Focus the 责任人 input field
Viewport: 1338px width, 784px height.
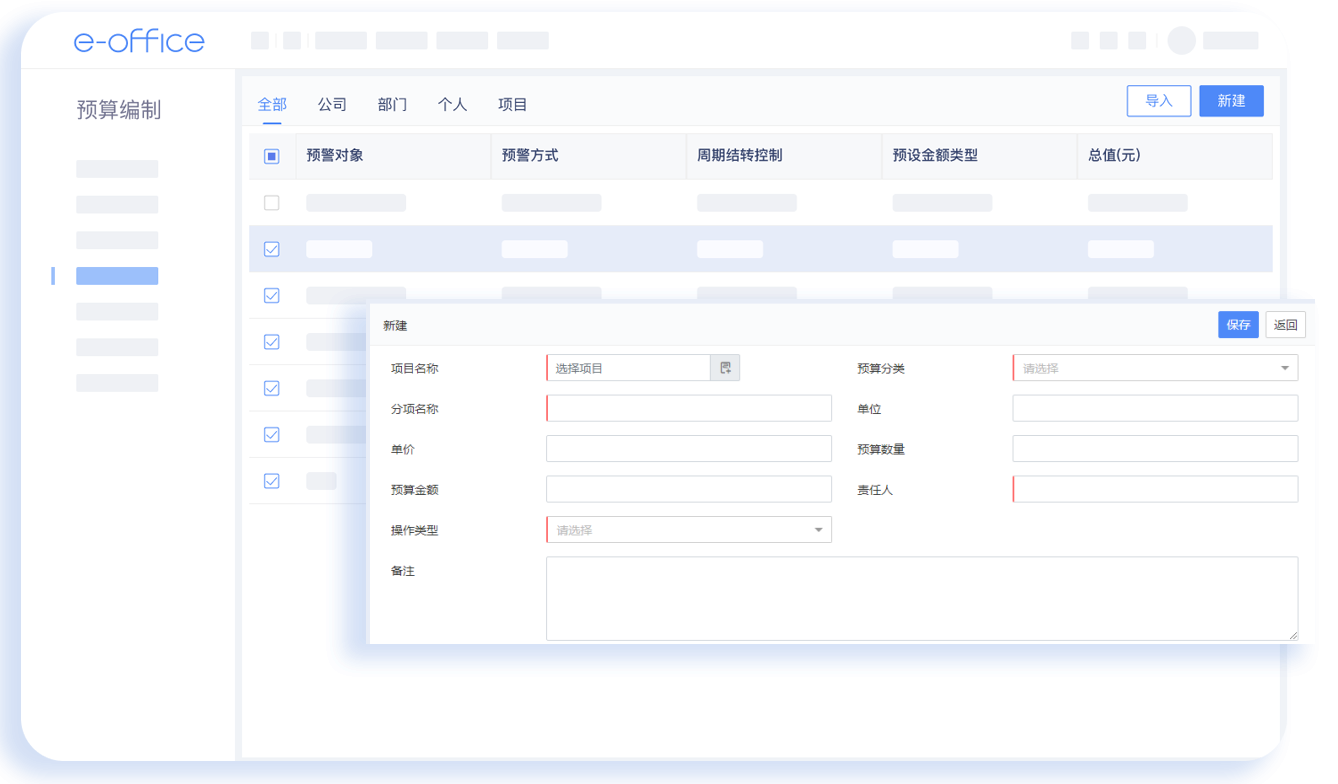click(x=1155, y=489)
